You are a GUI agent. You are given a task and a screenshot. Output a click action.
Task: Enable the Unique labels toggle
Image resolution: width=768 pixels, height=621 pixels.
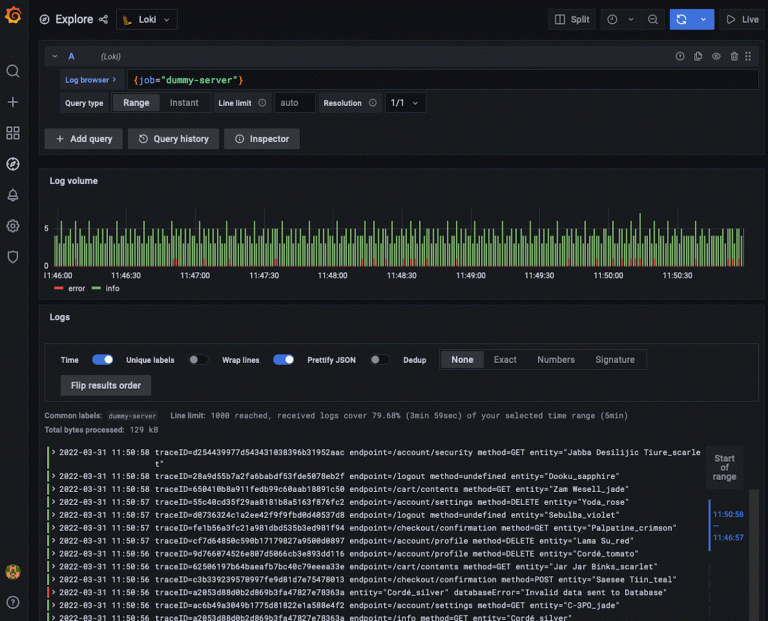pos(199,360)
